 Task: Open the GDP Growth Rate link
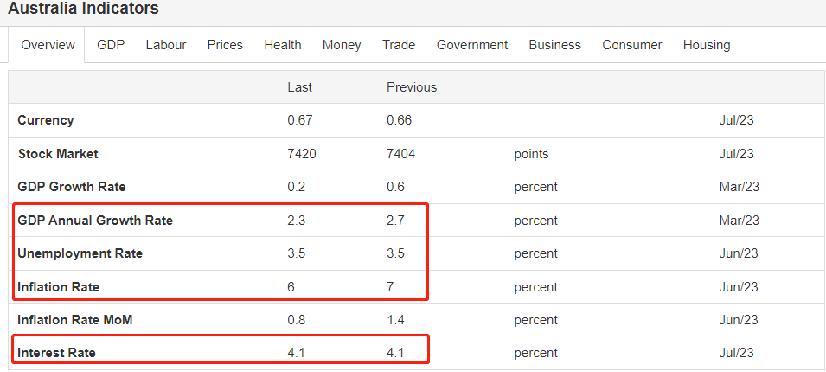pyautogui.click(x=72, y=187)
